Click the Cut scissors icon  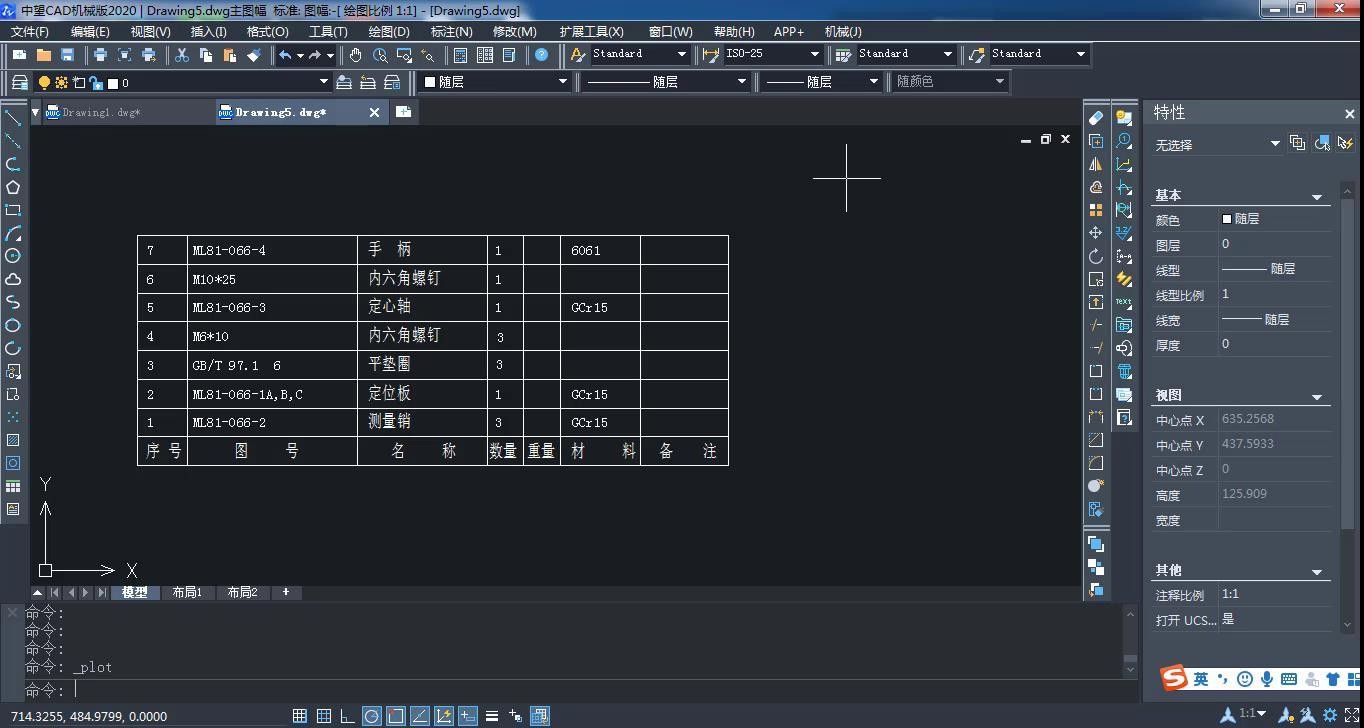pos(181,55)
